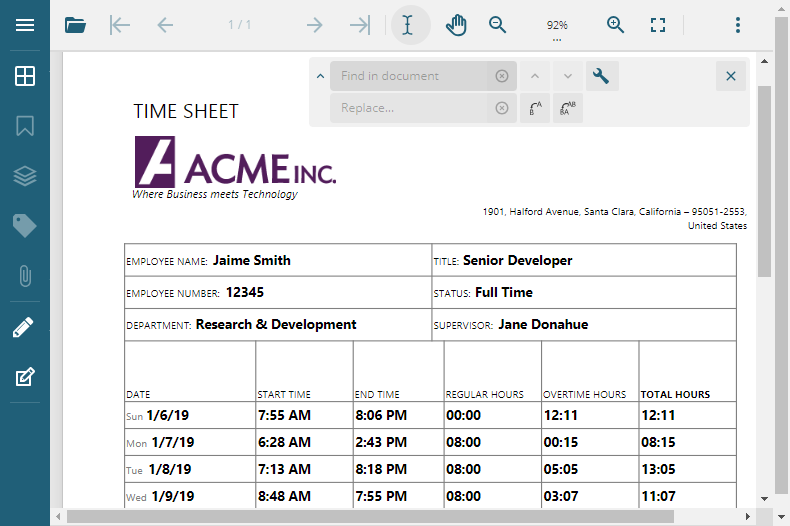
Task: Close the find and replace panel
Action: tap(731, 76)
